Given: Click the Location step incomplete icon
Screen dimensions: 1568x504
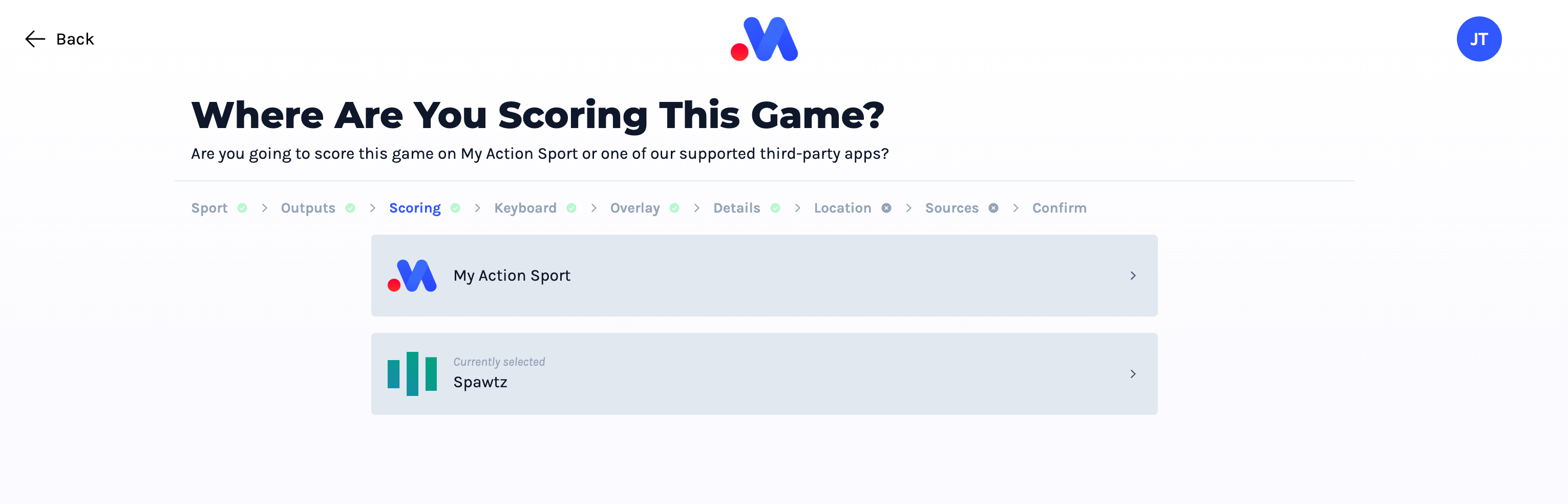Looking at the screenshot, I should (886, 208).
